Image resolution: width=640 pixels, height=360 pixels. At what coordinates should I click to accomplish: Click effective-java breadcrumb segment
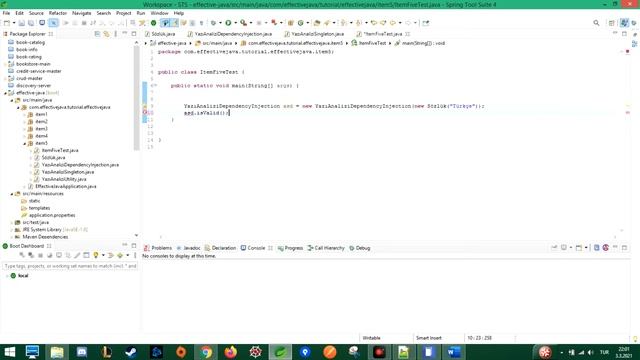pos(168,43)
